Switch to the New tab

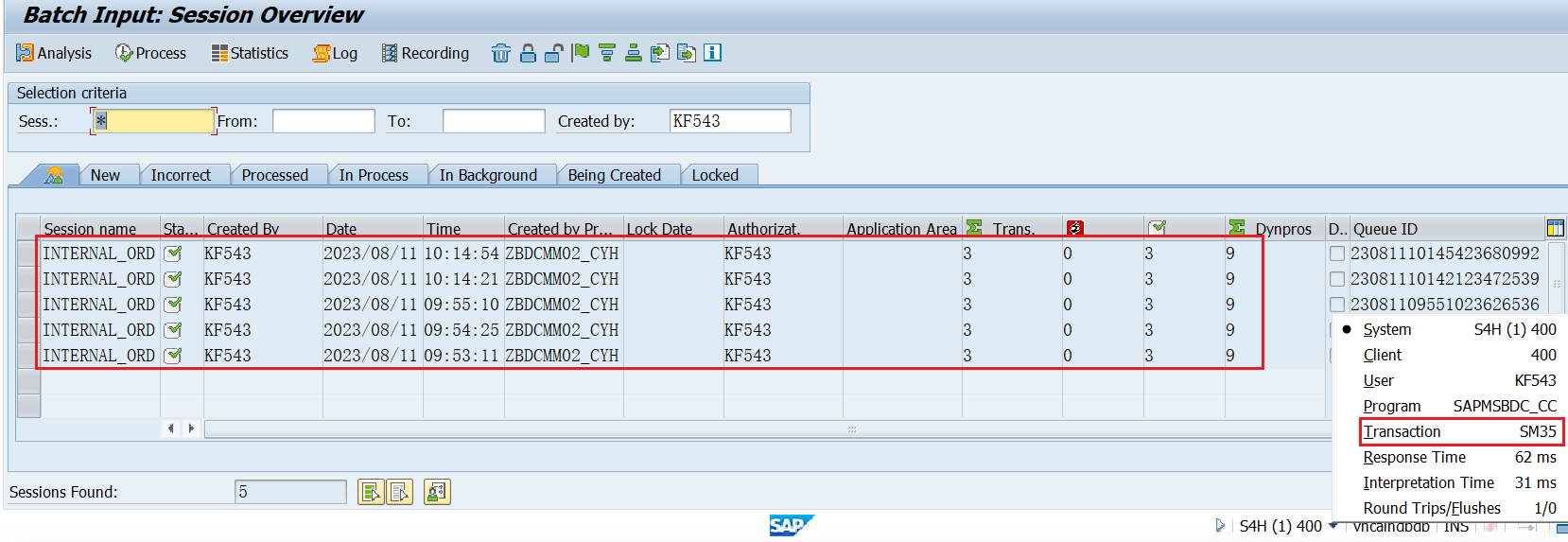coord(105,175)
